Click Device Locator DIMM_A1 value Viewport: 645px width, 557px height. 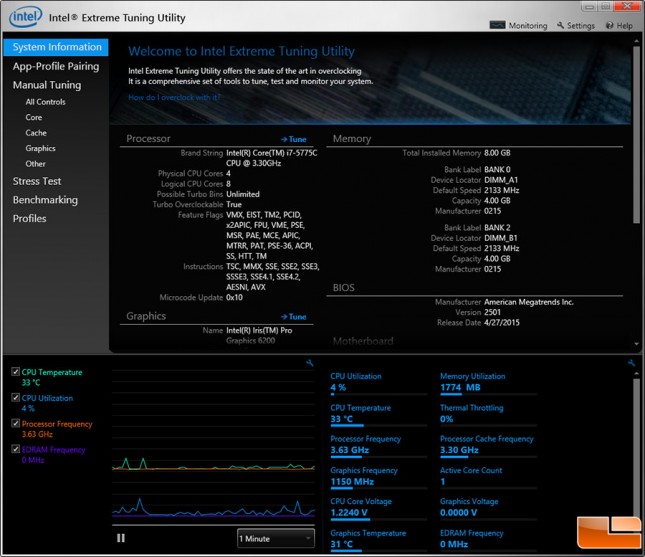(501, 180)
